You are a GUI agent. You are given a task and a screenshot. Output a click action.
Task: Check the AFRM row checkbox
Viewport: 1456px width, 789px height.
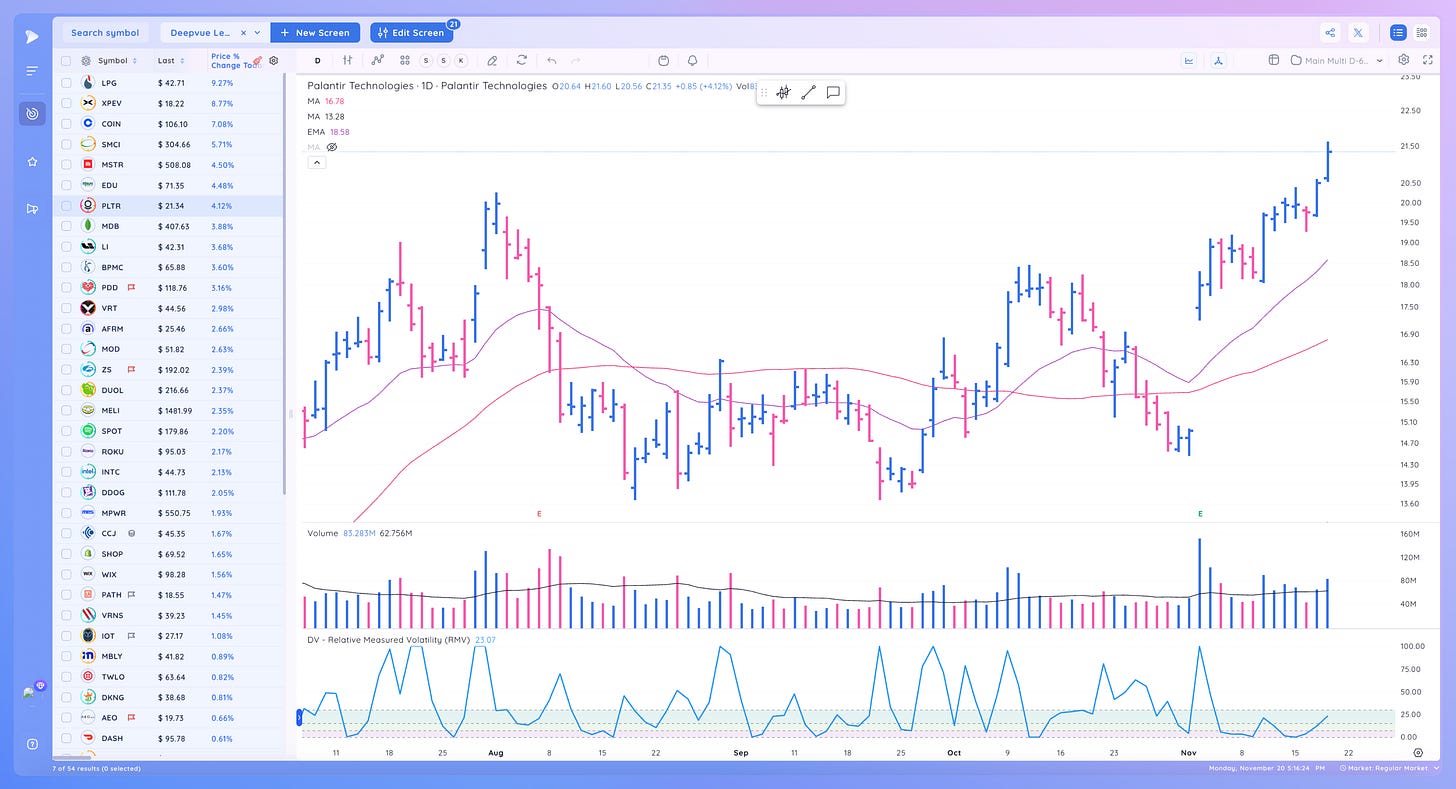(x=66, y=328)
